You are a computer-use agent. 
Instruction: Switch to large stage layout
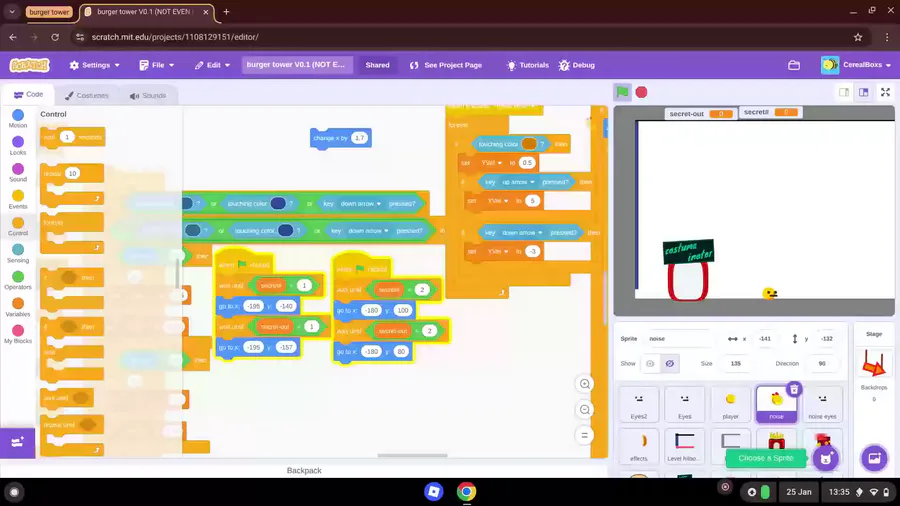(x=863, y=92)
